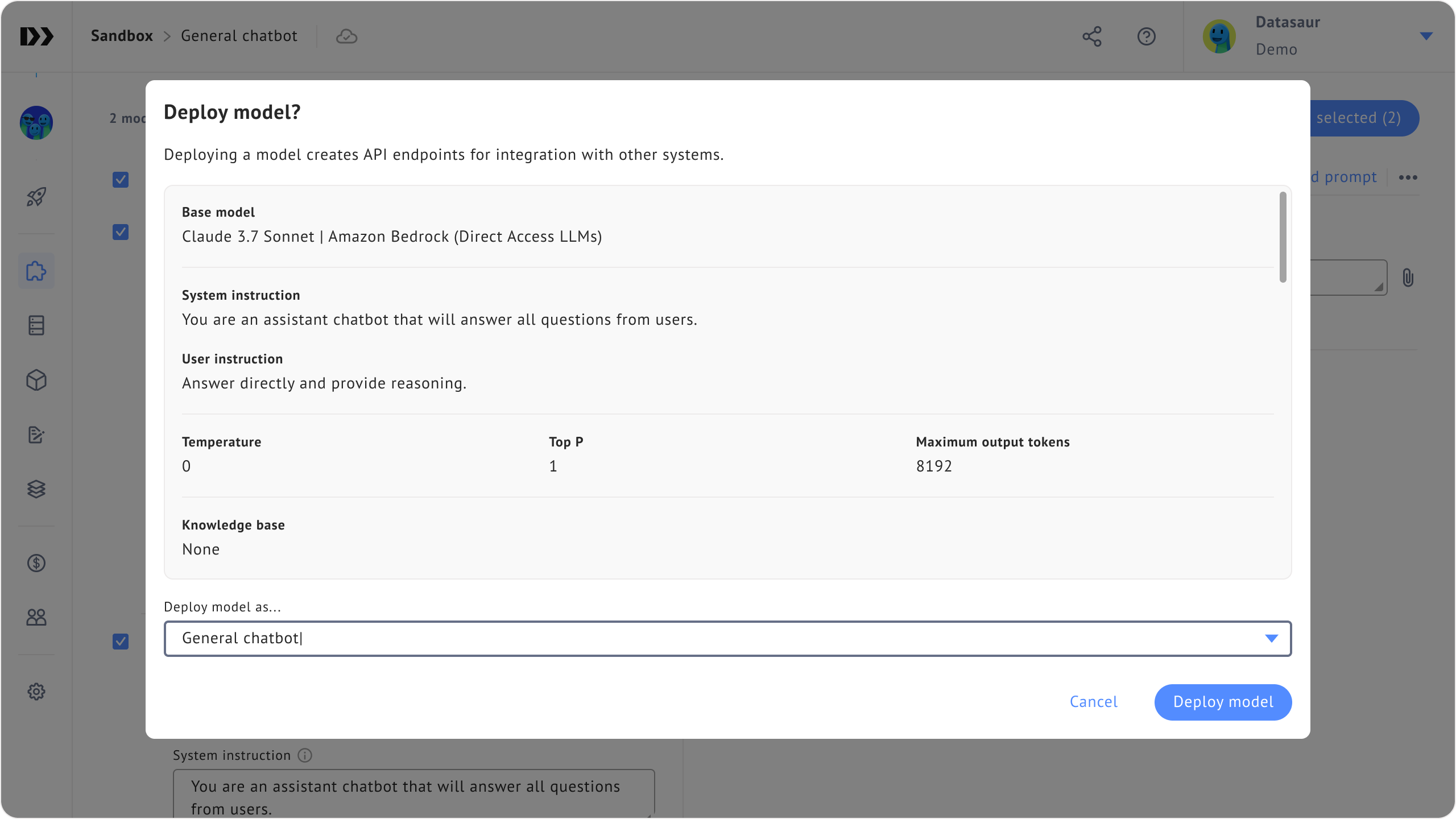Open the stacked layers icon in sidebar
The height and width of the screenshot is (819, 1456).
(36, 489)
